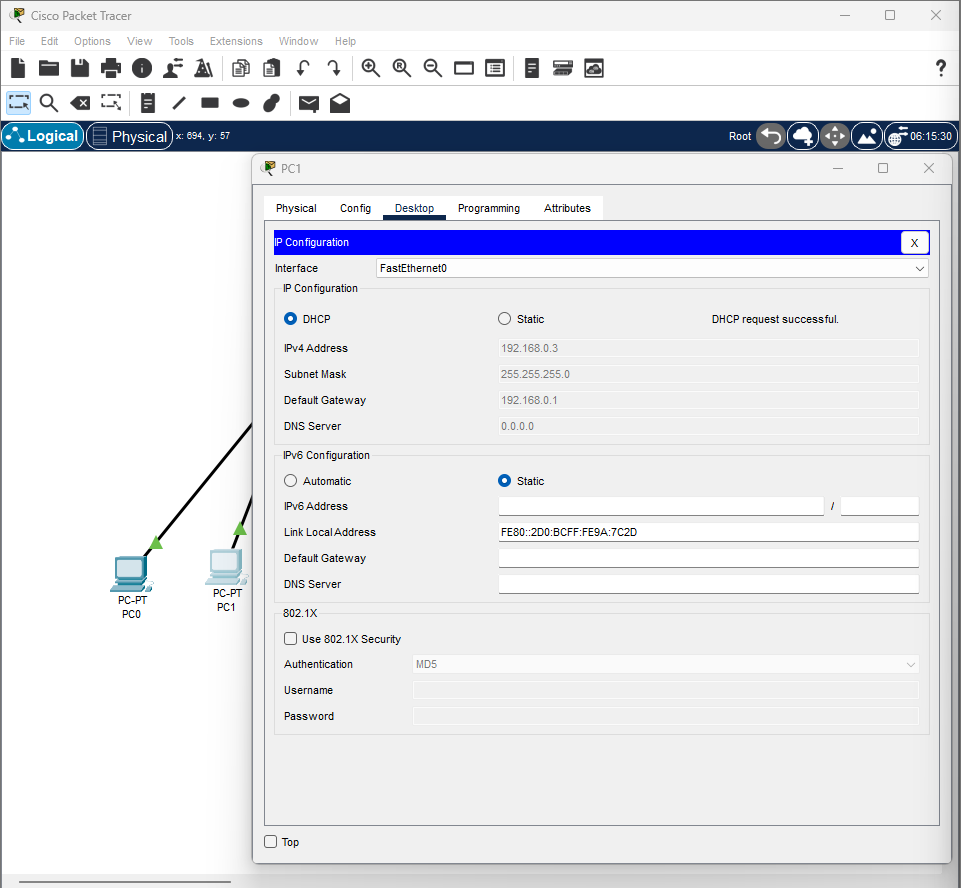Create a new cluster cloud icon
The height and width of the screenshot is (888, 961).
click(803, 136)
